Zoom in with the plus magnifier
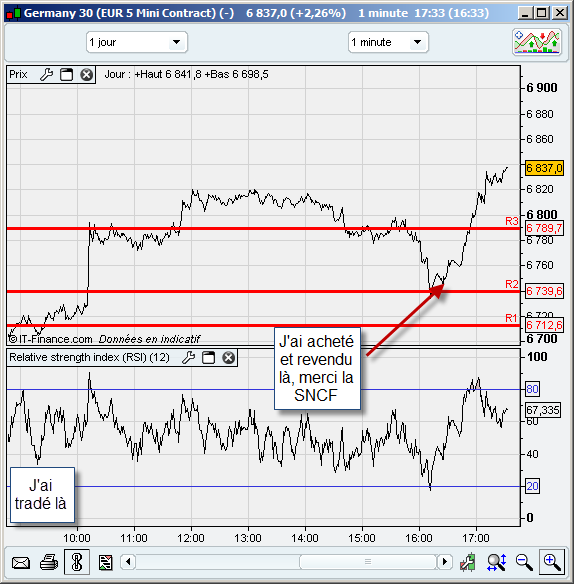 click(x=552, y=562)
